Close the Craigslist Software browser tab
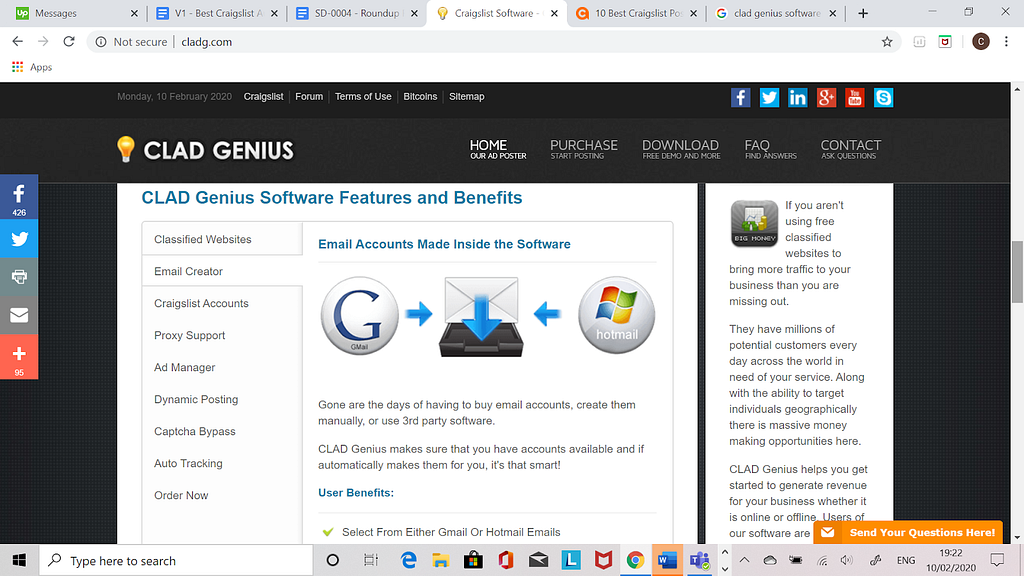The width and height of the screenshot is (1024, 576). pyautogui.click(x=554, y=13)
